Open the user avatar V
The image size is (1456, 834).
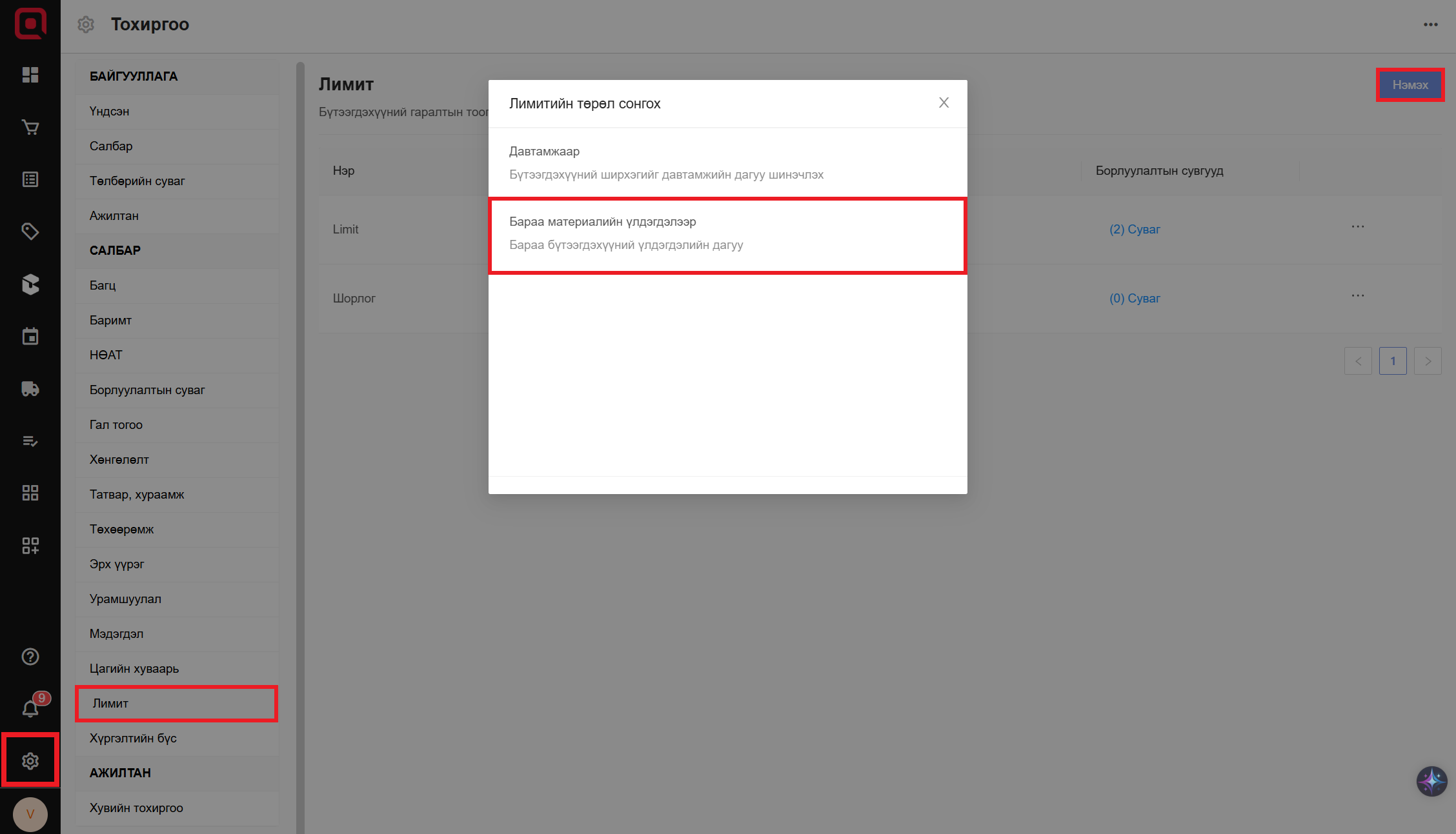[x=30, y=814]
